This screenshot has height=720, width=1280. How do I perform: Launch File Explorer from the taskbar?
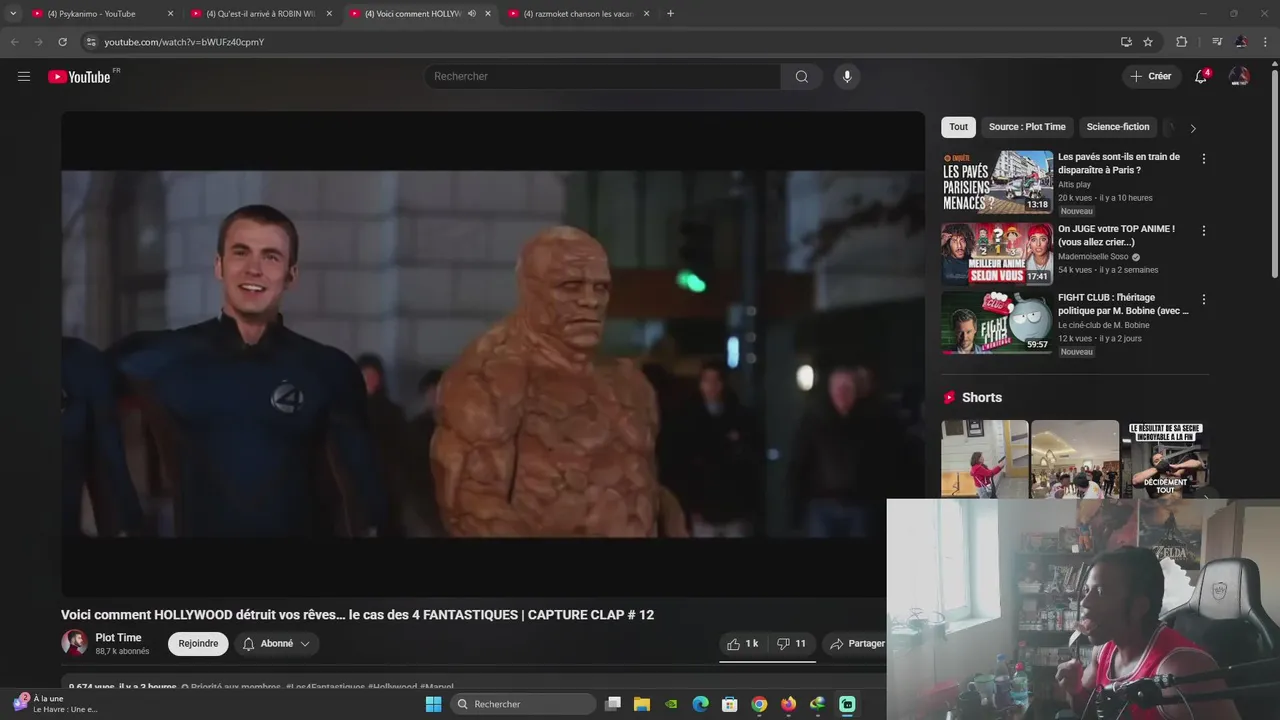pyautogui.click(x=642, y=704)
